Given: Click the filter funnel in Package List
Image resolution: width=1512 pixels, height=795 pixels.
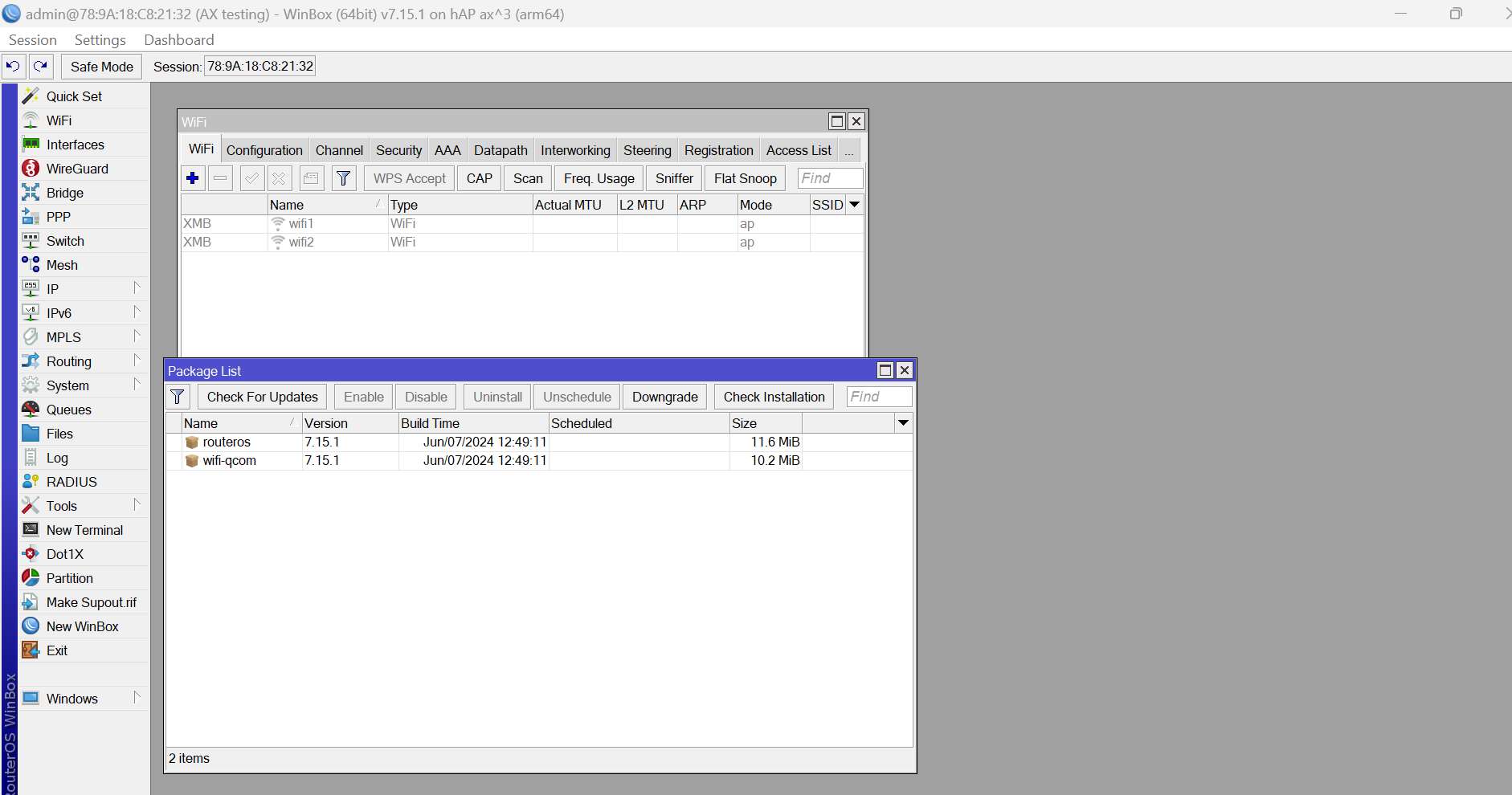Looking at the screenshot, I should click(x=178, y=397).
